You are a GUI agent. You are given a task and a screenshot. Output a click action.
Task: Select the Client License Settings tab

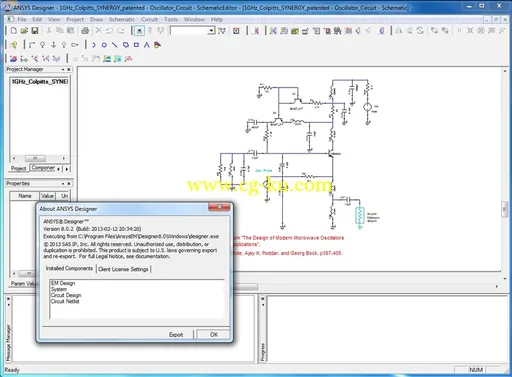tap(123, 269)
